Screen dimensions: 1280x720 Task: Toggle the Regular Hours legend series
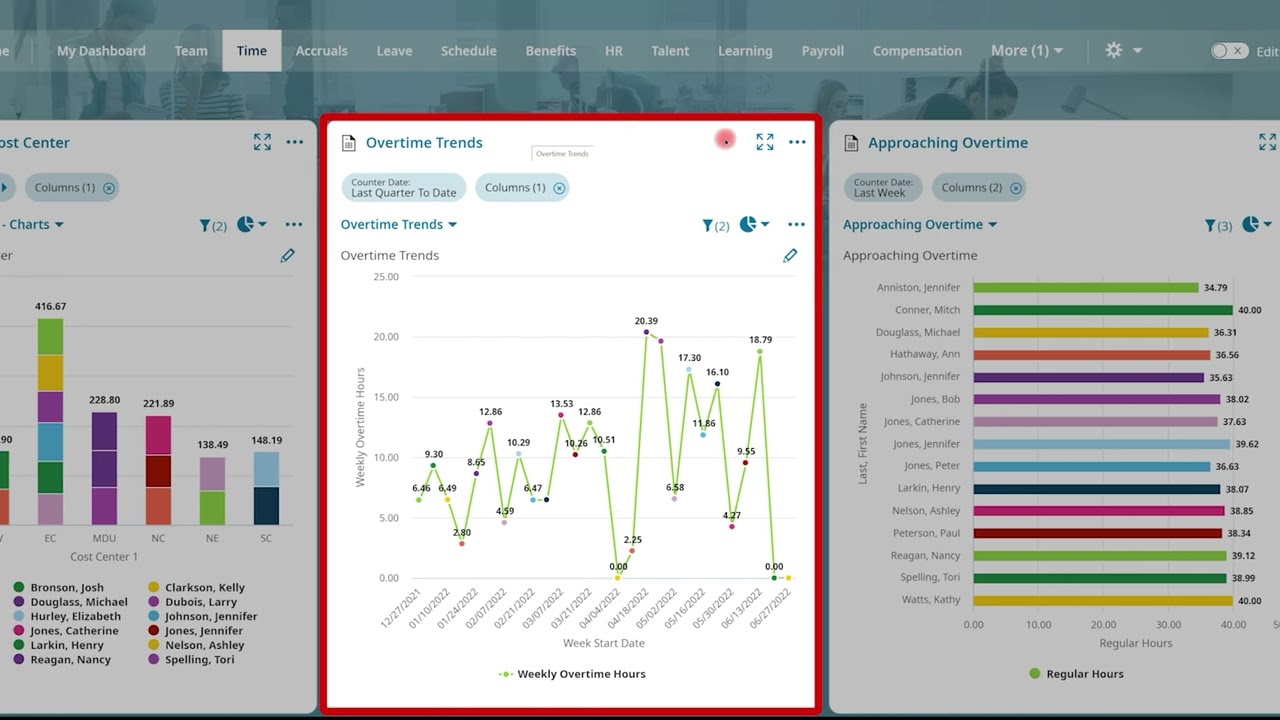coord(1076,674)
